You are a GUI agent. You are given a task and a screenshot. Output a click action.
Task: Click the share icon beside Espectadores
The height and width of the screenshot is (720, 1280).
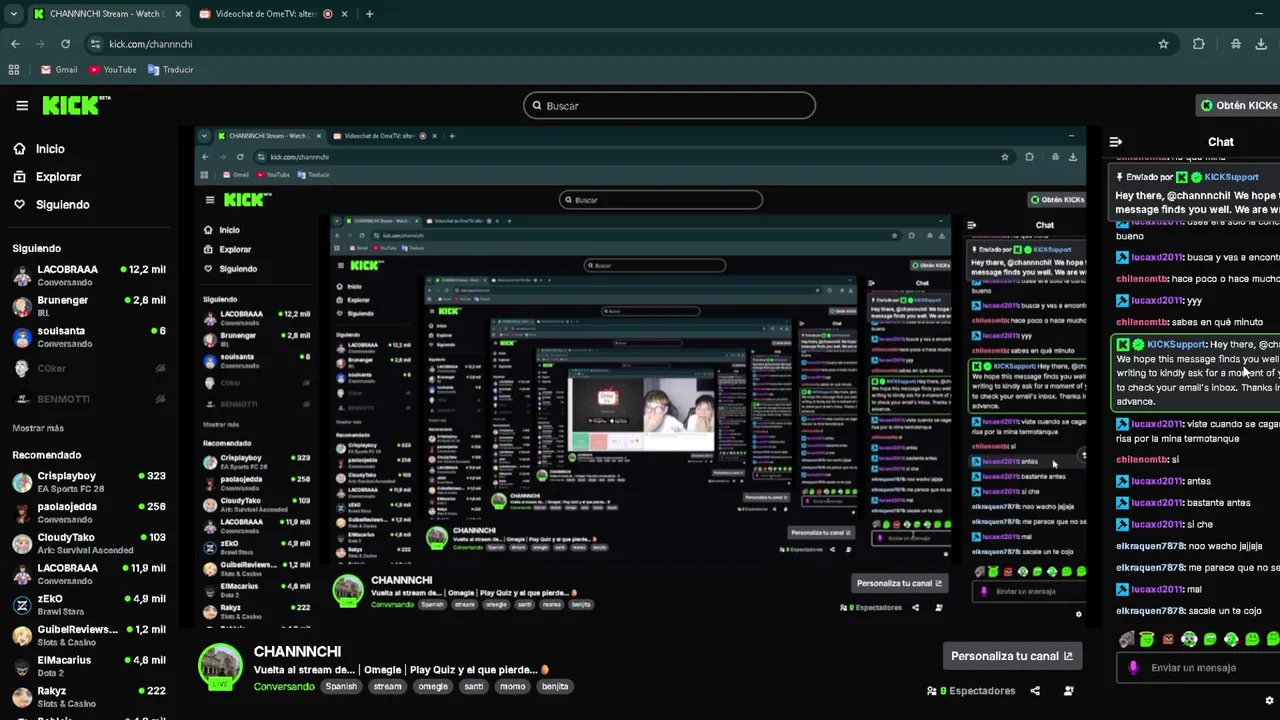(x=1035, y=690)
